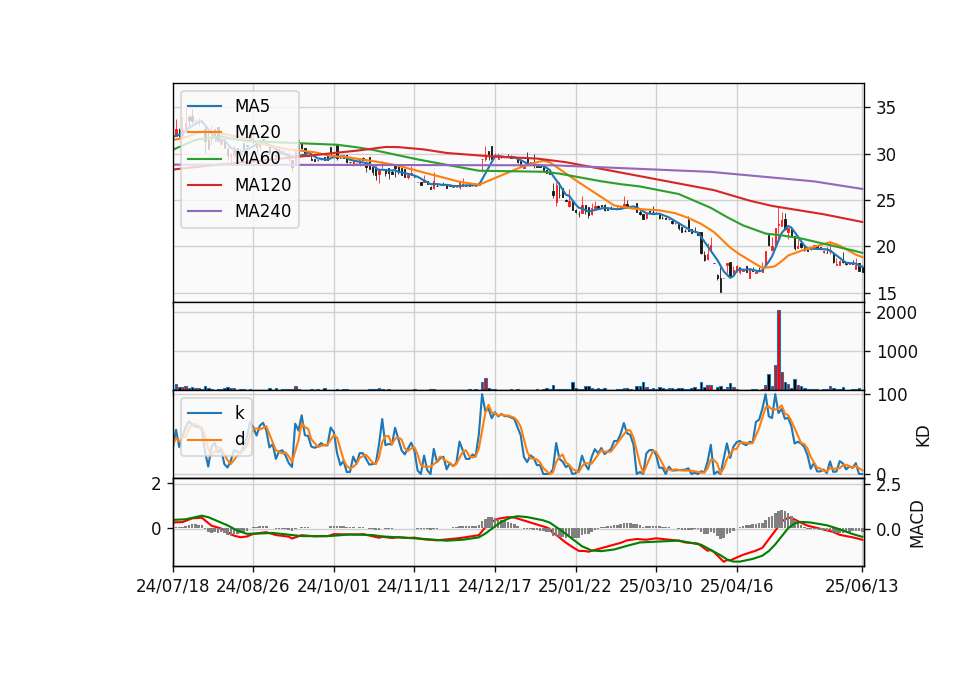
Task: Click the 25/03/10 date axis label
Action: [x=656, y=586]
